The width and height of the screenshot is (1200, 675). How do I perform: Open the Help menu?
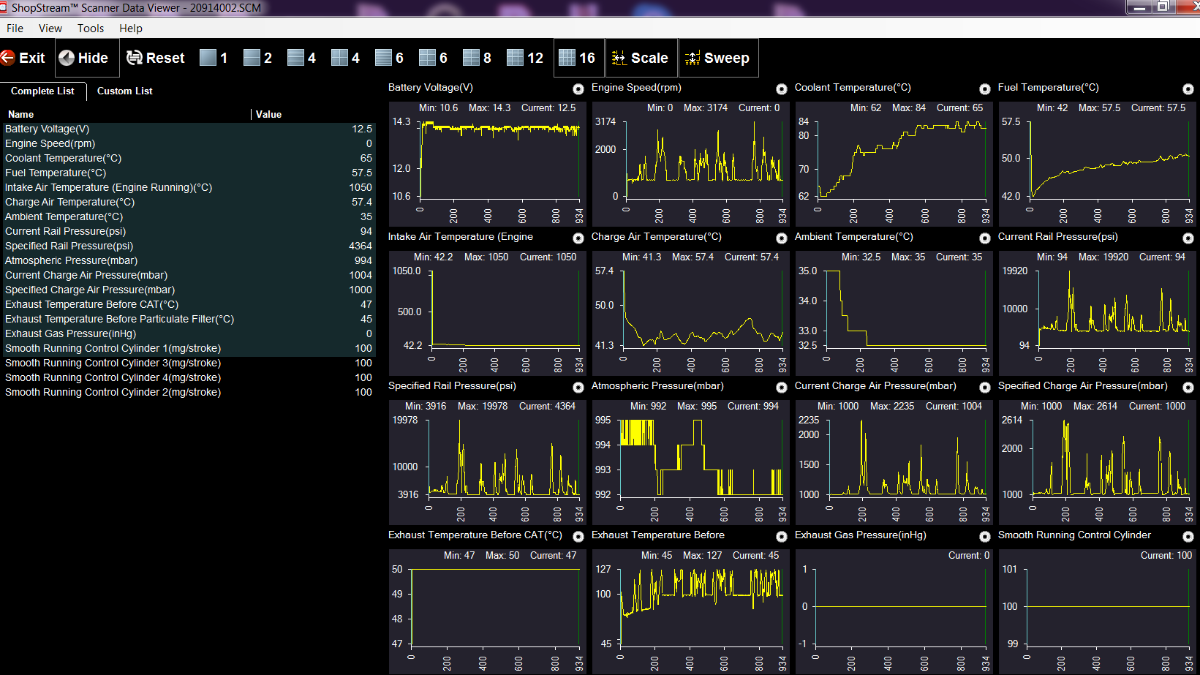point(131,28)
